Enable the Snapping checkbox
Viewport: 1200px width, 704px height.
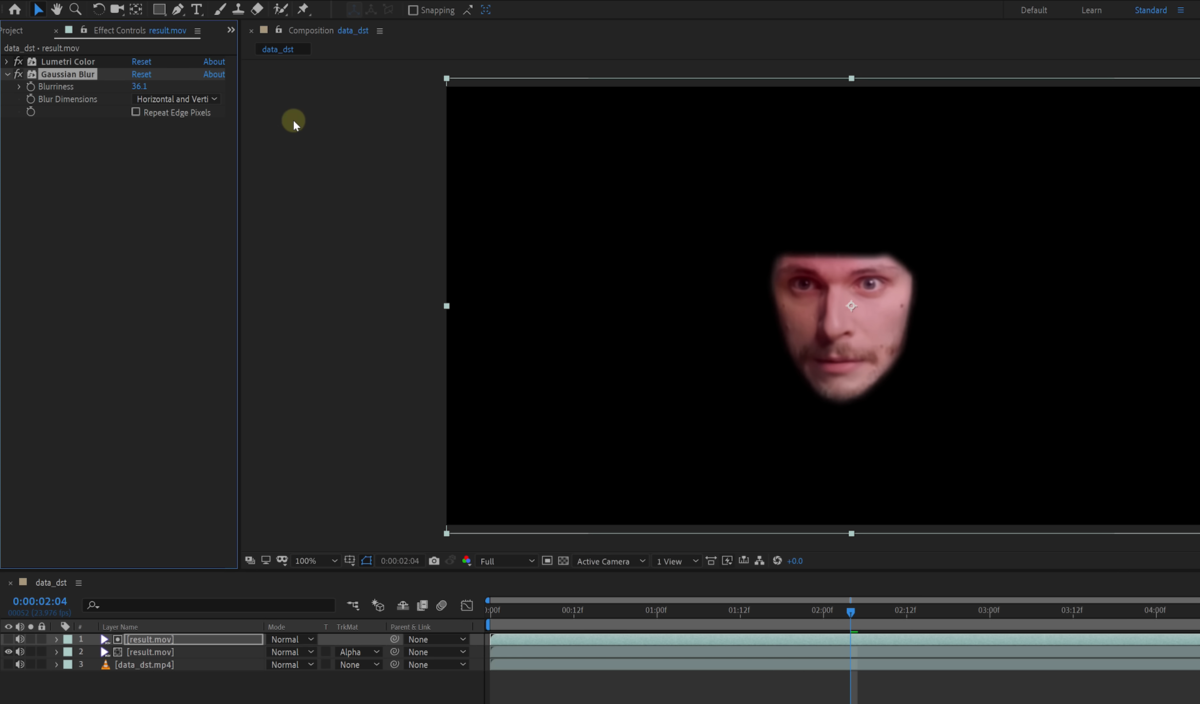click(413, 10)
